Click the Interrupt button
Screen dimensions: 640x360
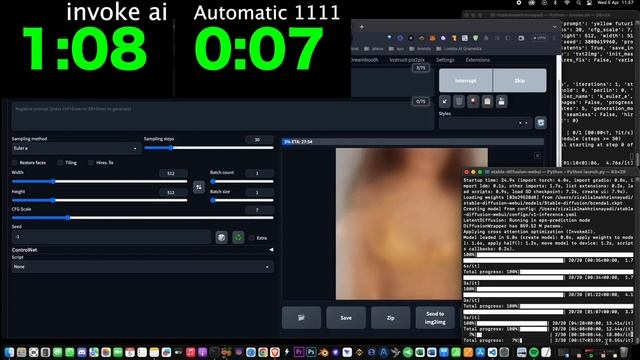pyautogui.click(x=466, y=80)
